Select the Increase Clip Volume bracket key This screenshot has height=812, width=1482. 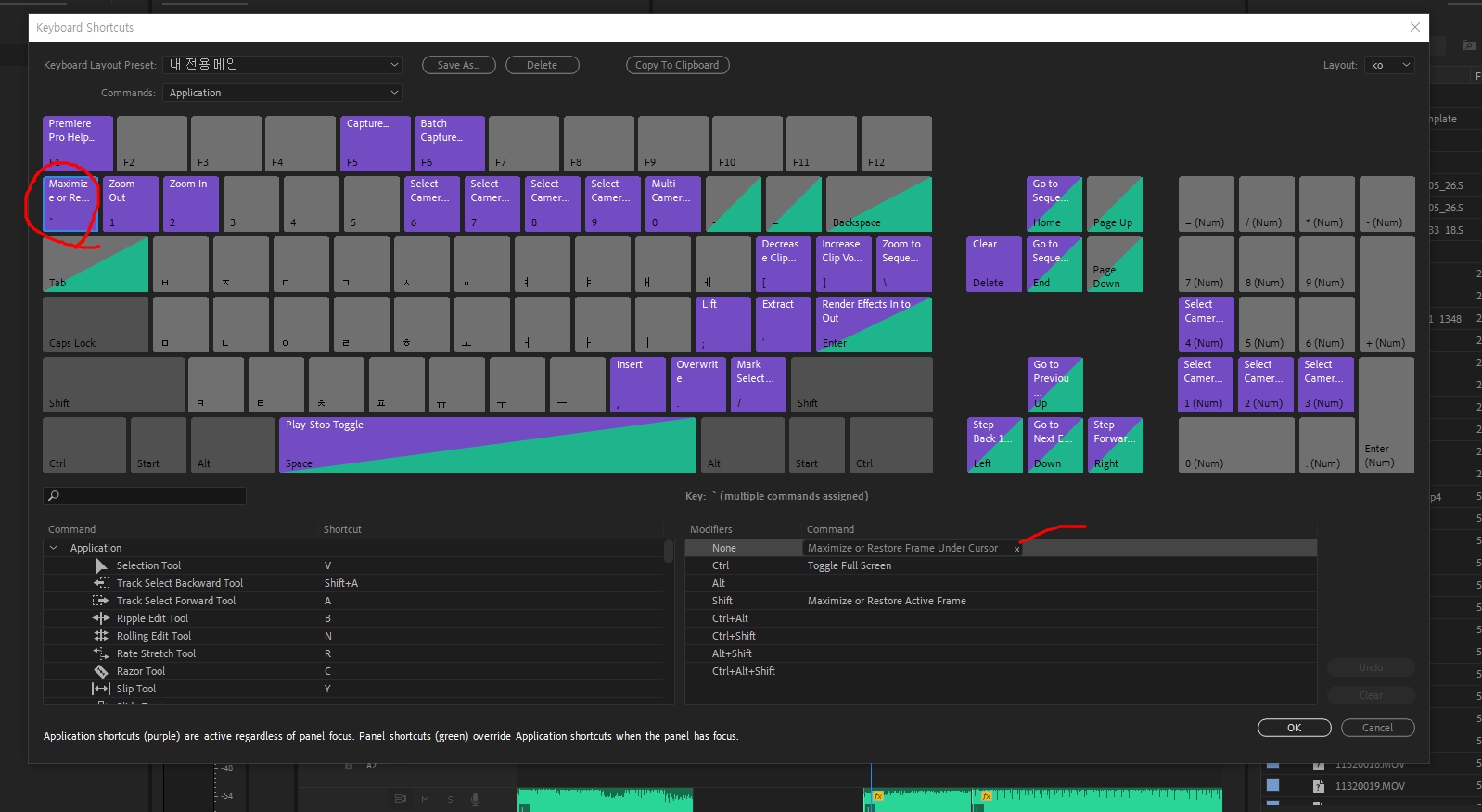(844, 264)
